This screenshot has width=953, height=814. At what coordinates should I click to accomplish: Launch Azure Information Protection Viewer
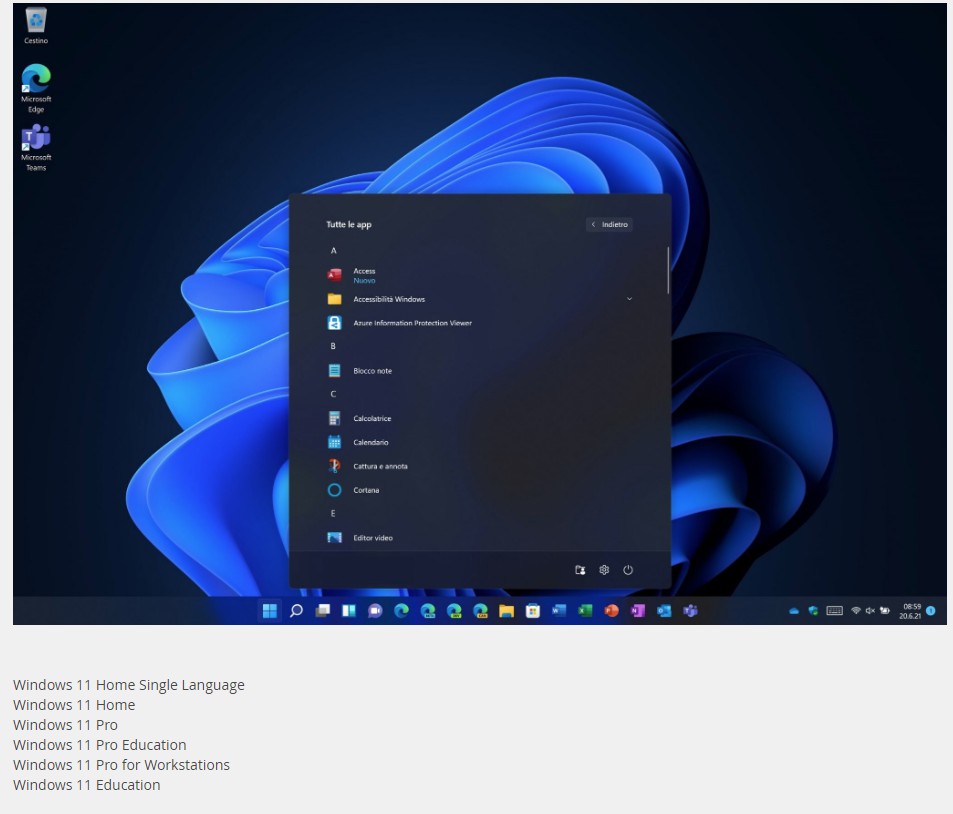pos(480,323)
